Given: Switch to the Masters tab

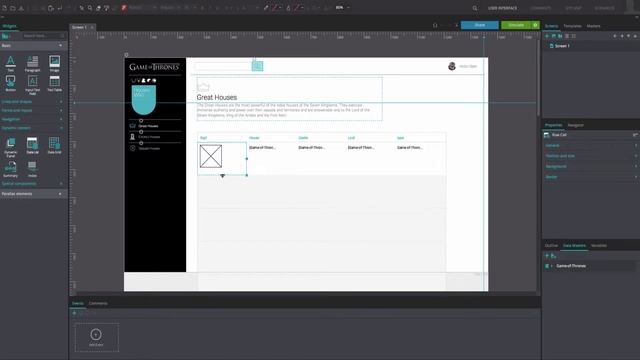Looking at the screenshot, I should click(x=593, y=26).
